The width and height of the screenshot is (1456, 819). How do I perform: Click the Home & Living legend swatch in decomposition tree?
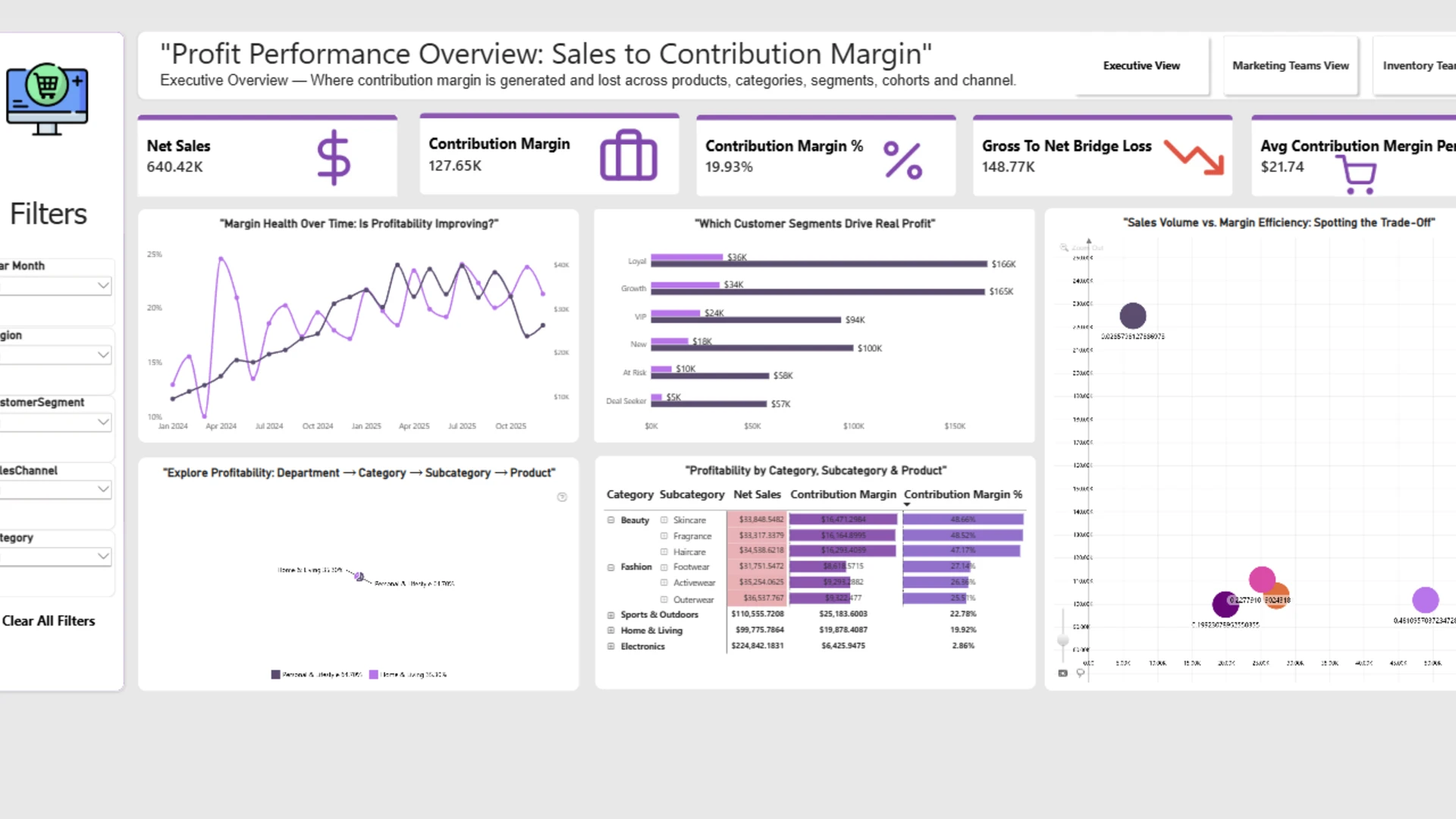coord(373,674)
